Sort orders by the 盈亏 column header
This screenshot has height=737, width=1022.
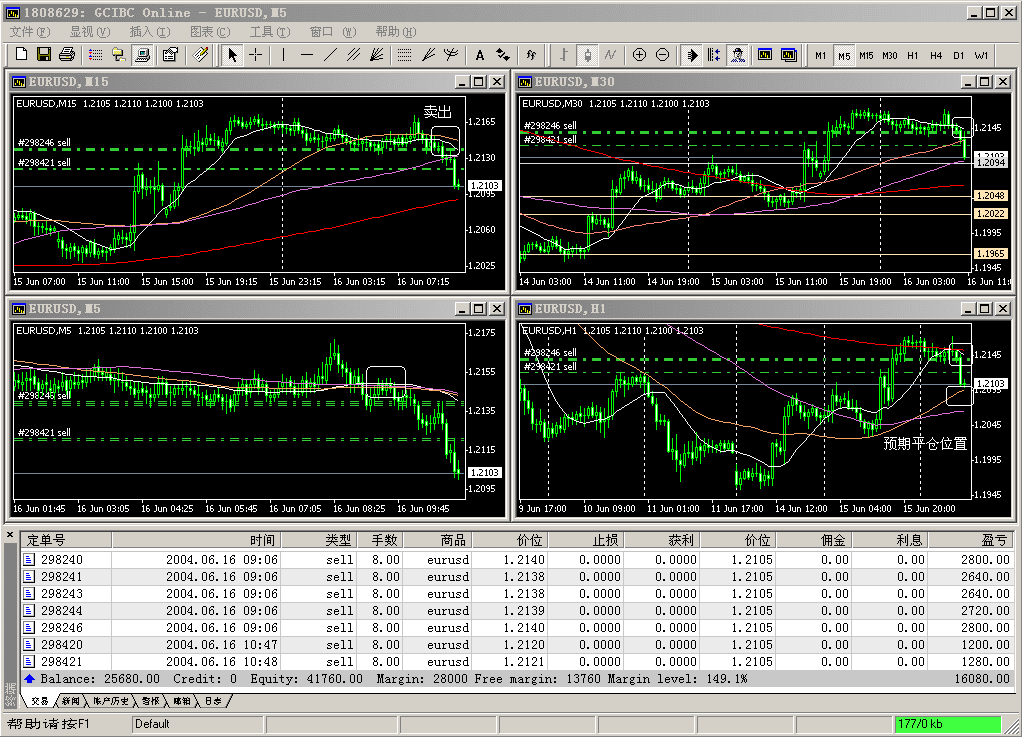coord(993,540)
